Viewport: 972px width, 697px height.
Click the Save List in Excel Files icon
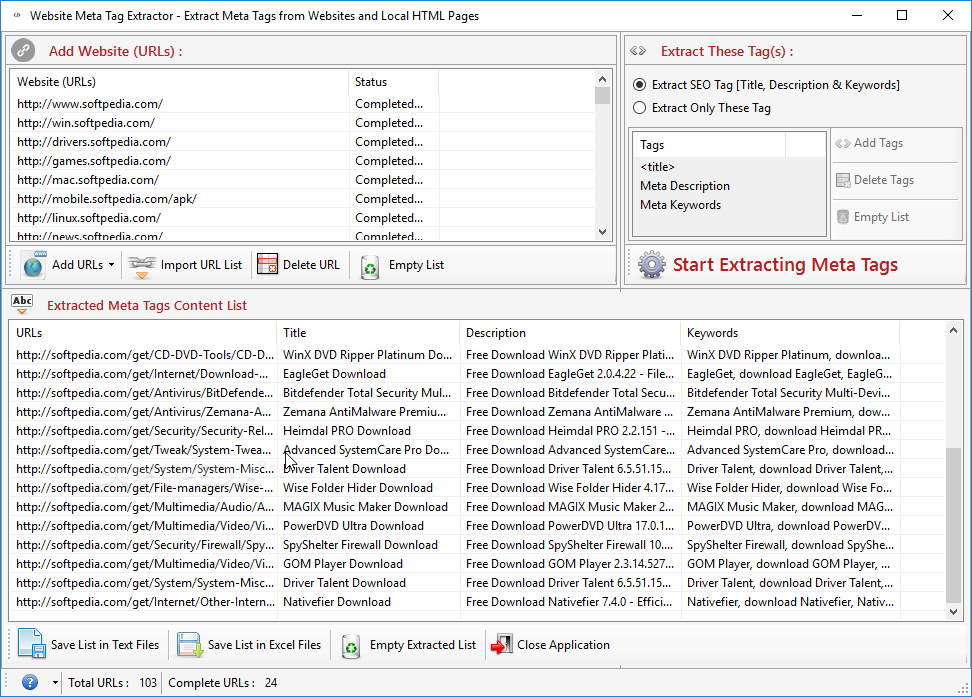(x=190, y=645)
